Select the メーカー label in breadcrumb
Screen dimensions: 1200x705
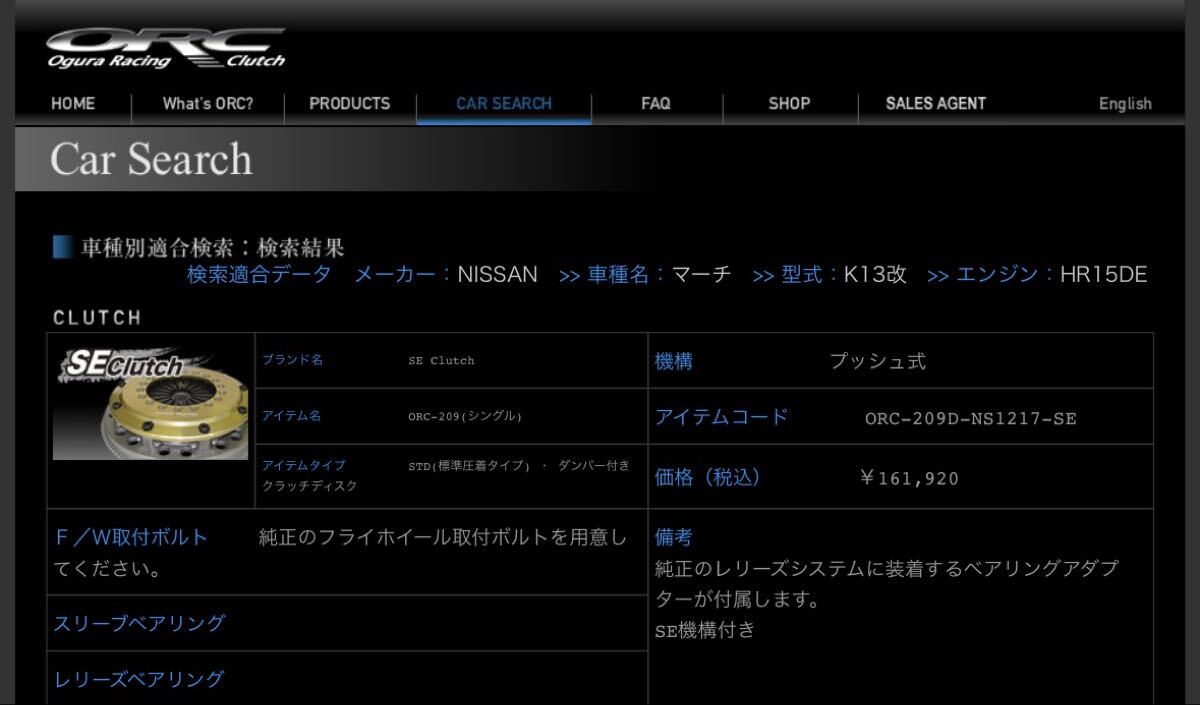[x=397, y=274]
